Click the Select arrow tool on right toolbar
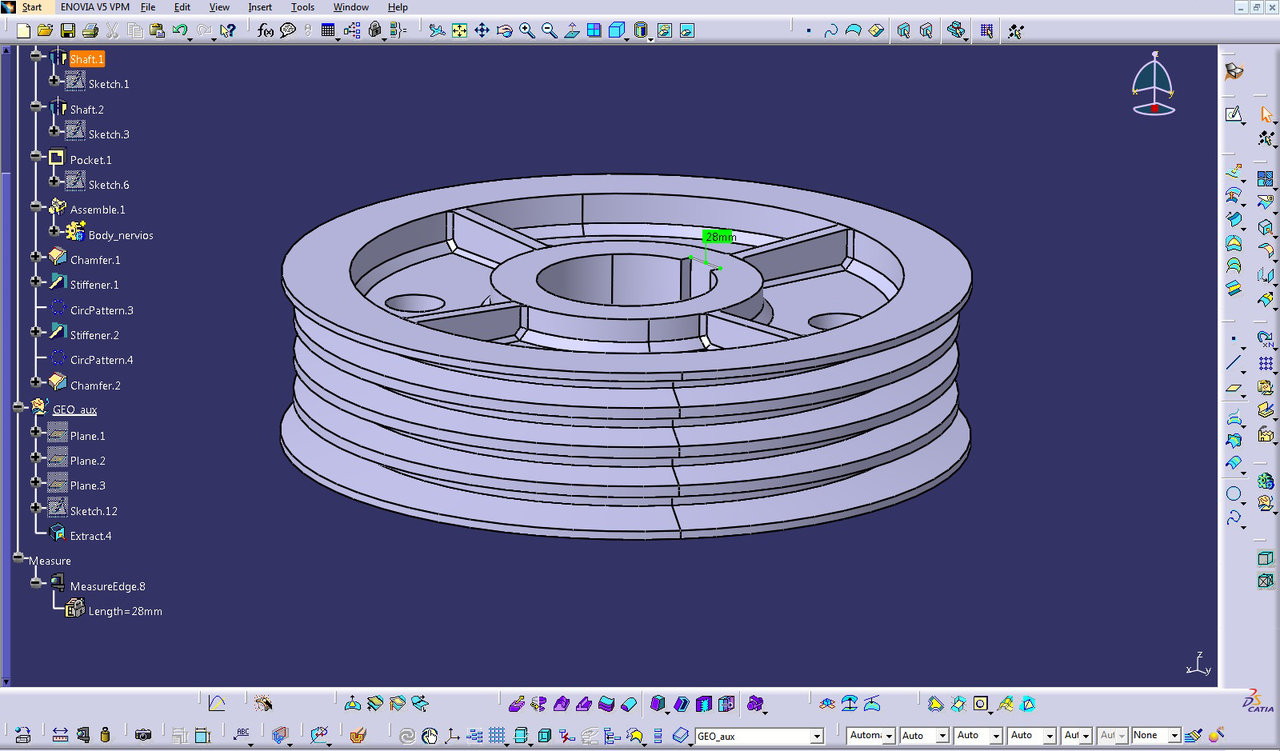 point(1266,114)
